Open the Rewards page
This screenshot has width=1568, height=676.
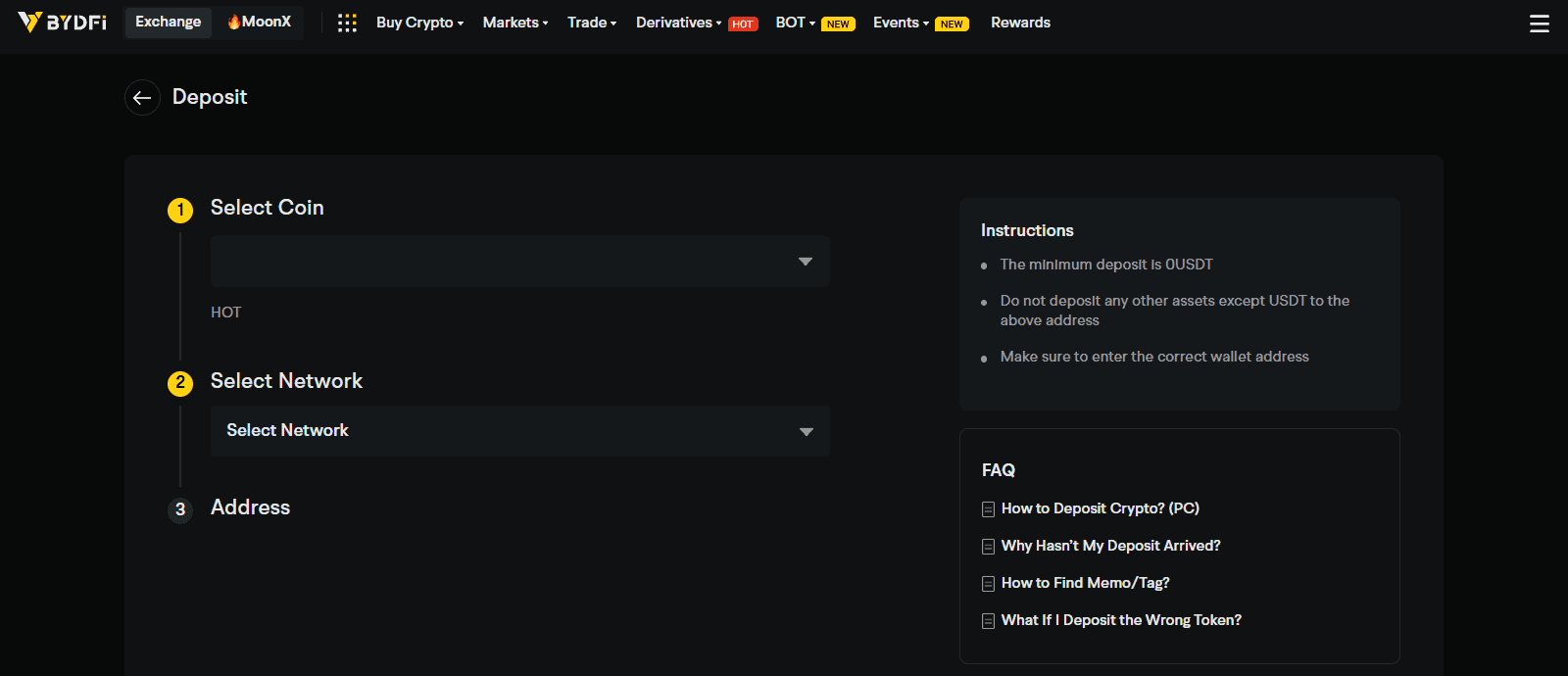1020,23
